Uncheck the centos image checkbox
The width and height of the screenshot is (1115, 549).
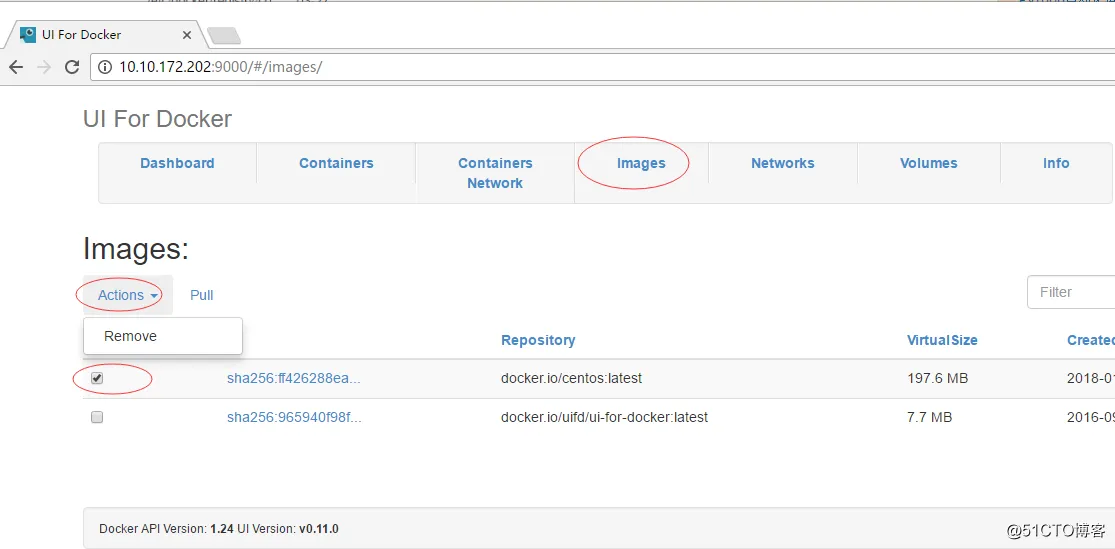(x=97, y=378)
